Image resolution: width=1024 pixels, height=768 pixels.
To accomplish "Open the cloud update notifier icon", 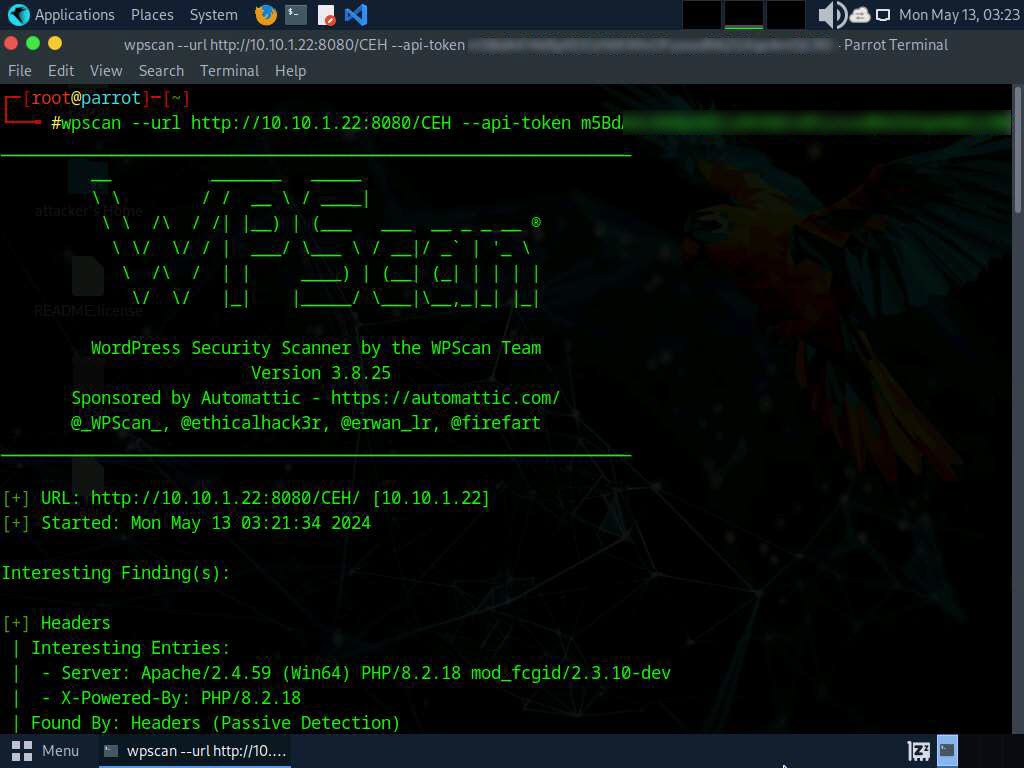I will 860,15.
